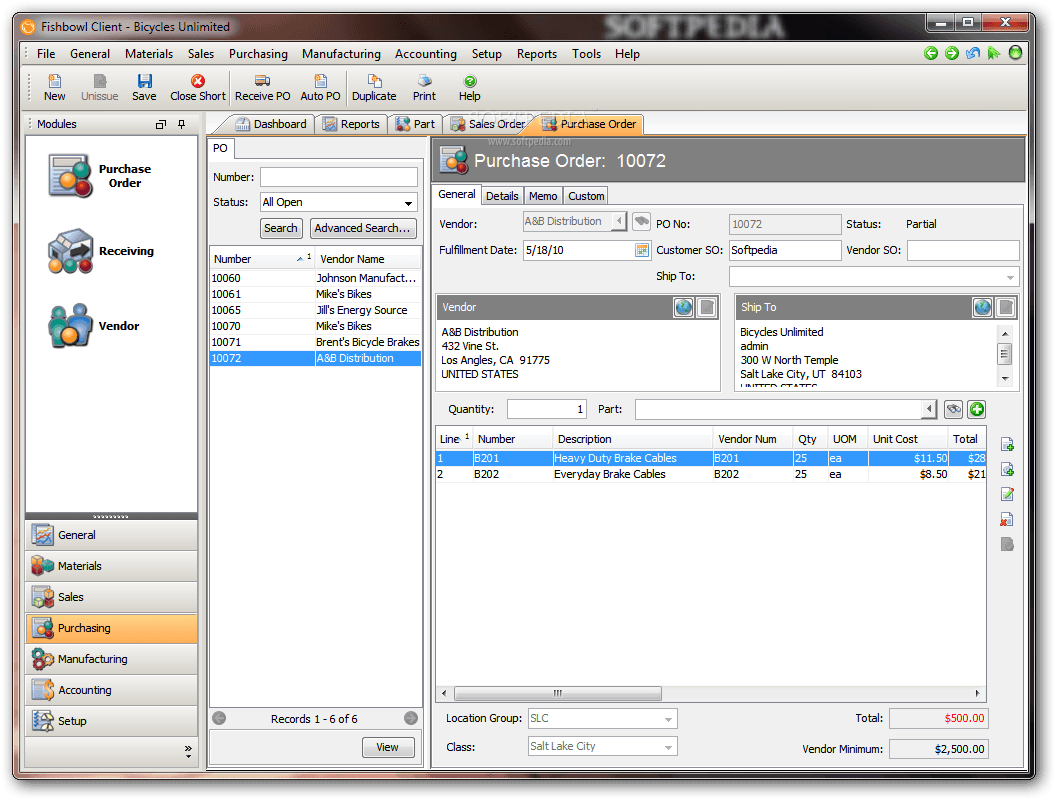Click the View button
1056x800 pixels.
point(388,747)
